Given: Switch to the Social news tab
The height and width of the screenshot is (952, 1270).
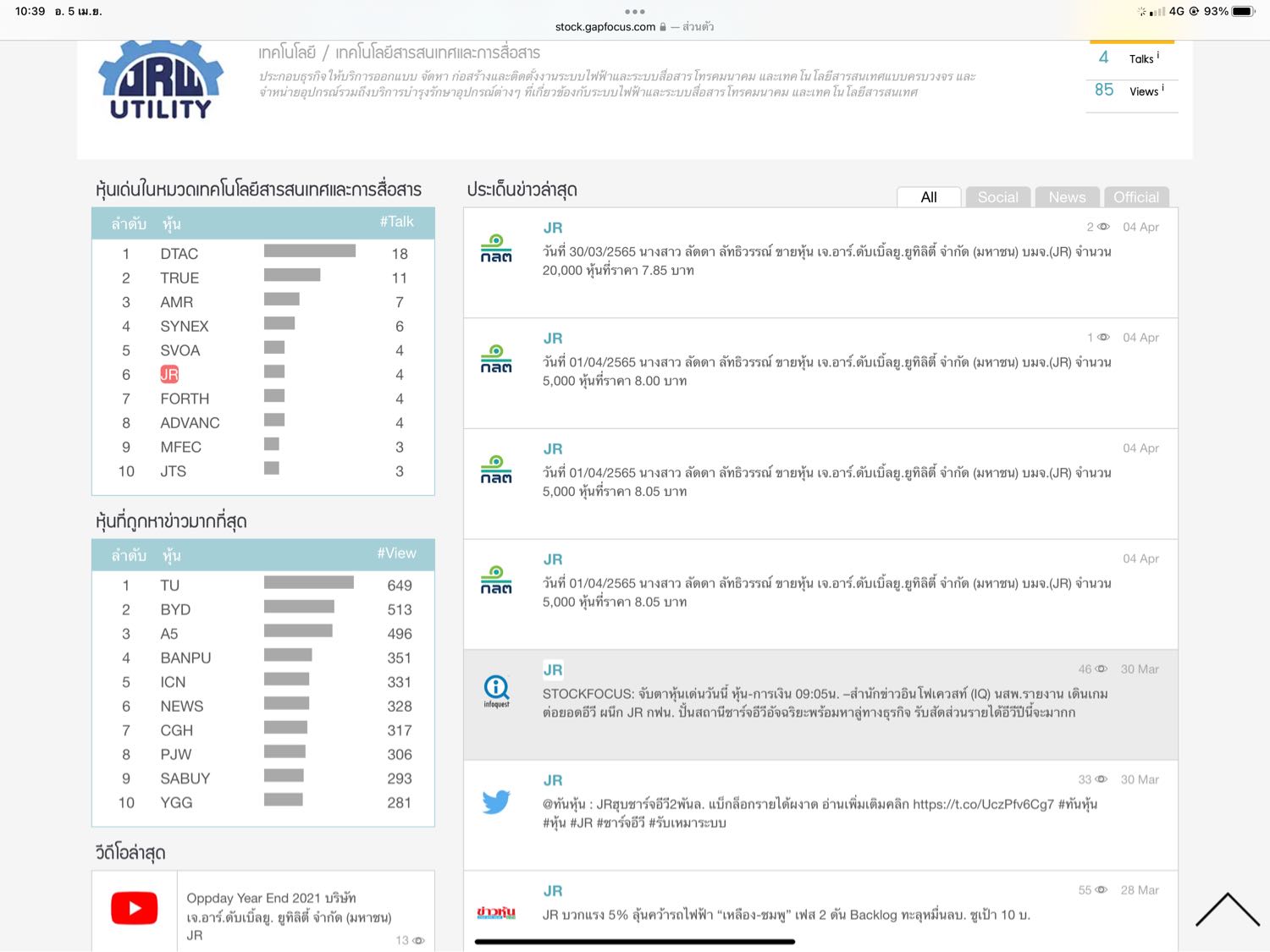Looking at the screenshot, I should pos(998,197).
